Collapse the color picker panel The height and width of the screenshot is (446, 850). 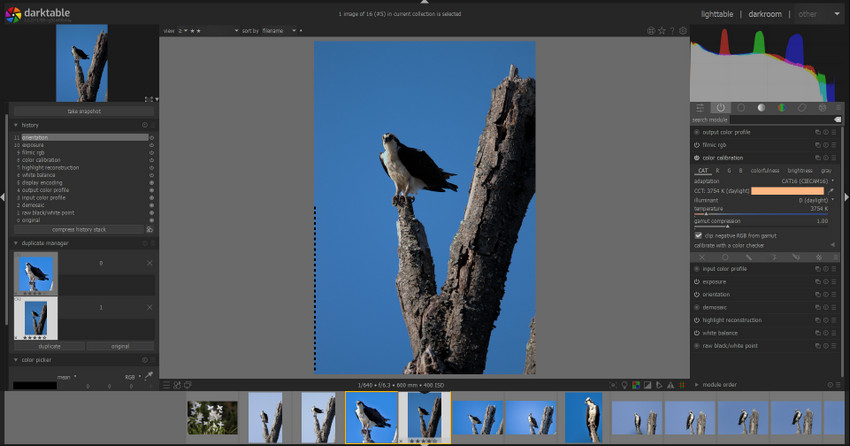click(x=16, y=360)
